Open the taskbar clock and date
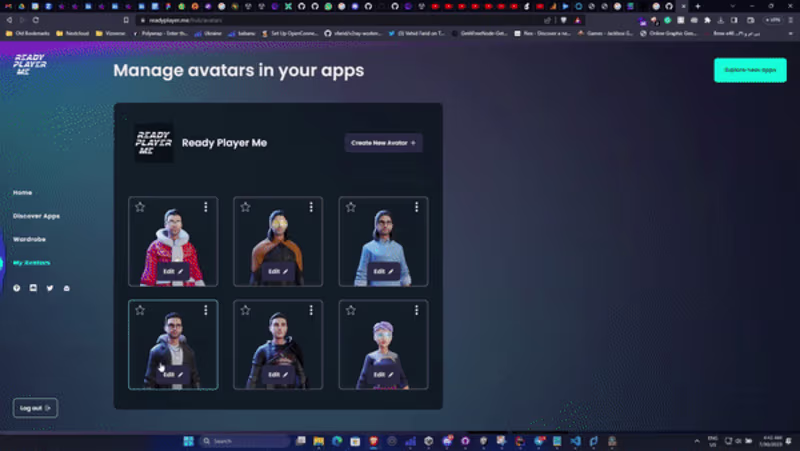 point(770,441)
